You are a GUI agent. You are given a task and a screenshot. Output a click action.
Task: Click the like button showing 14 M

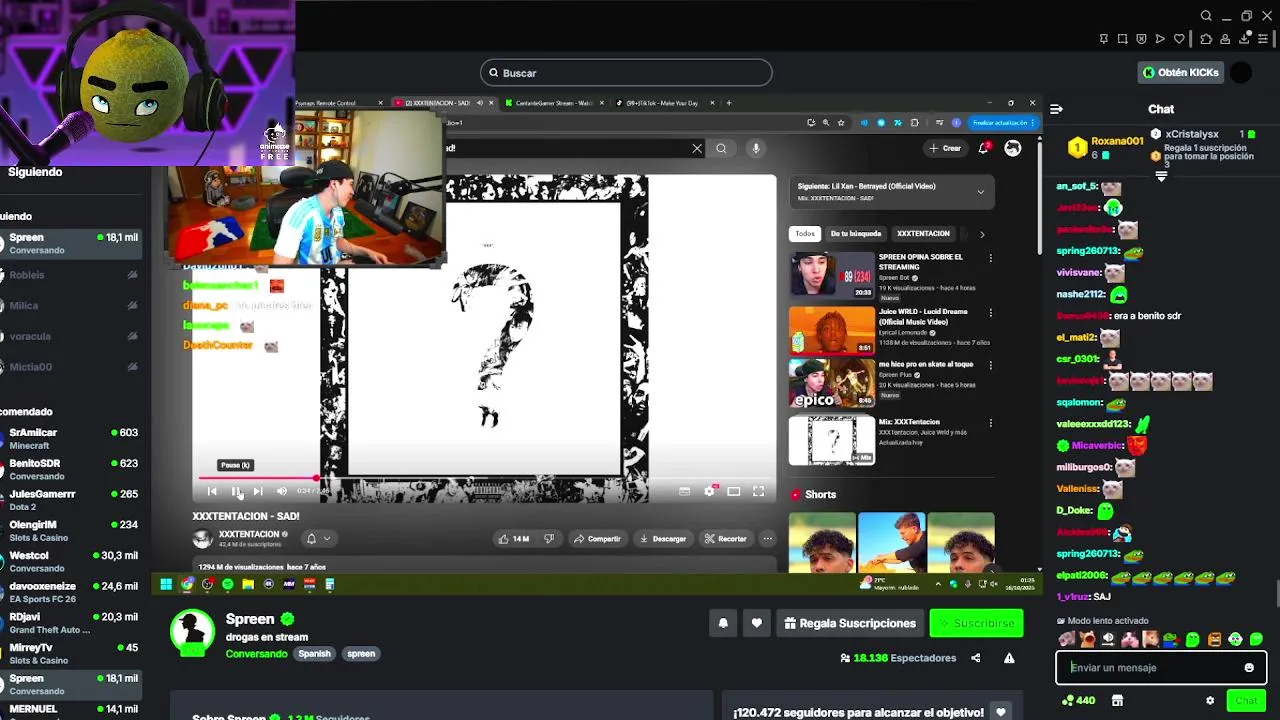(513, 538)
